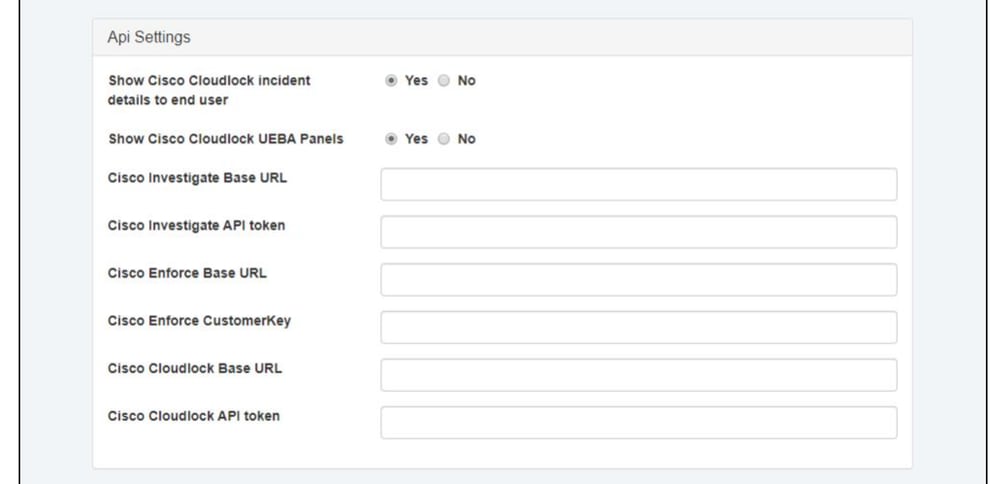This screenshot has height=484, width=999.
Task: Click the 'Cisco Cloudlock Base URL' label text
Action: click(x=195, y=368)
